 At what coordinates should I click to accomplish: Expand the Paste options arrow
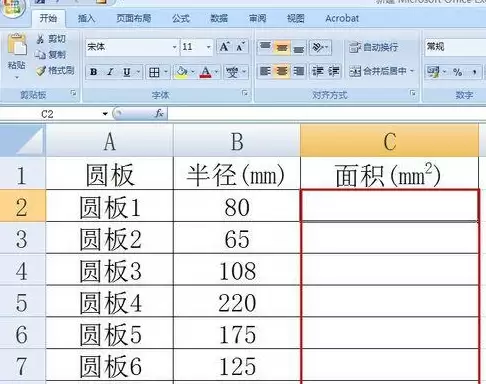17,78
